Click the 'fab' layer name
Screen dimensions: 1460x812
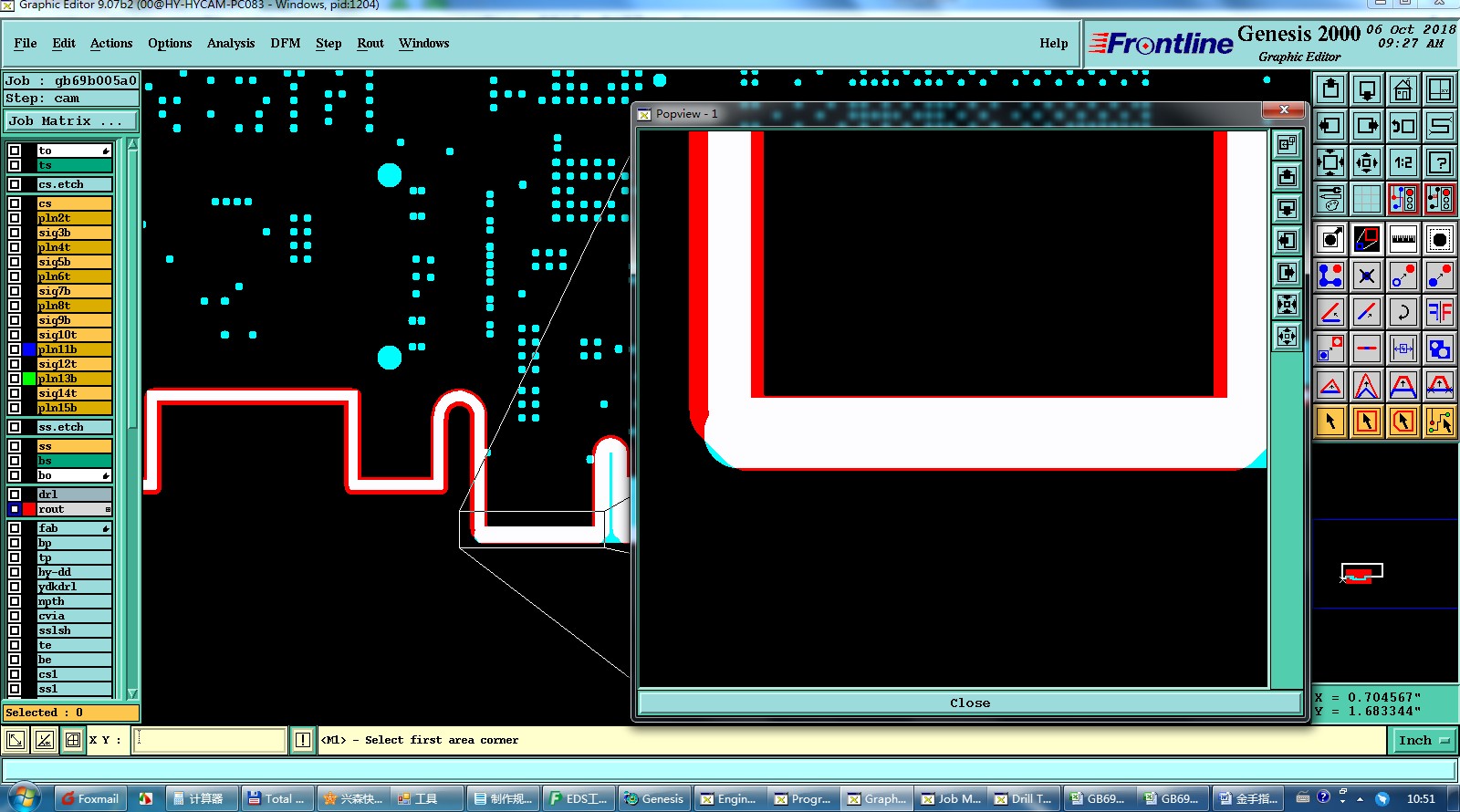tap(74, 528)
